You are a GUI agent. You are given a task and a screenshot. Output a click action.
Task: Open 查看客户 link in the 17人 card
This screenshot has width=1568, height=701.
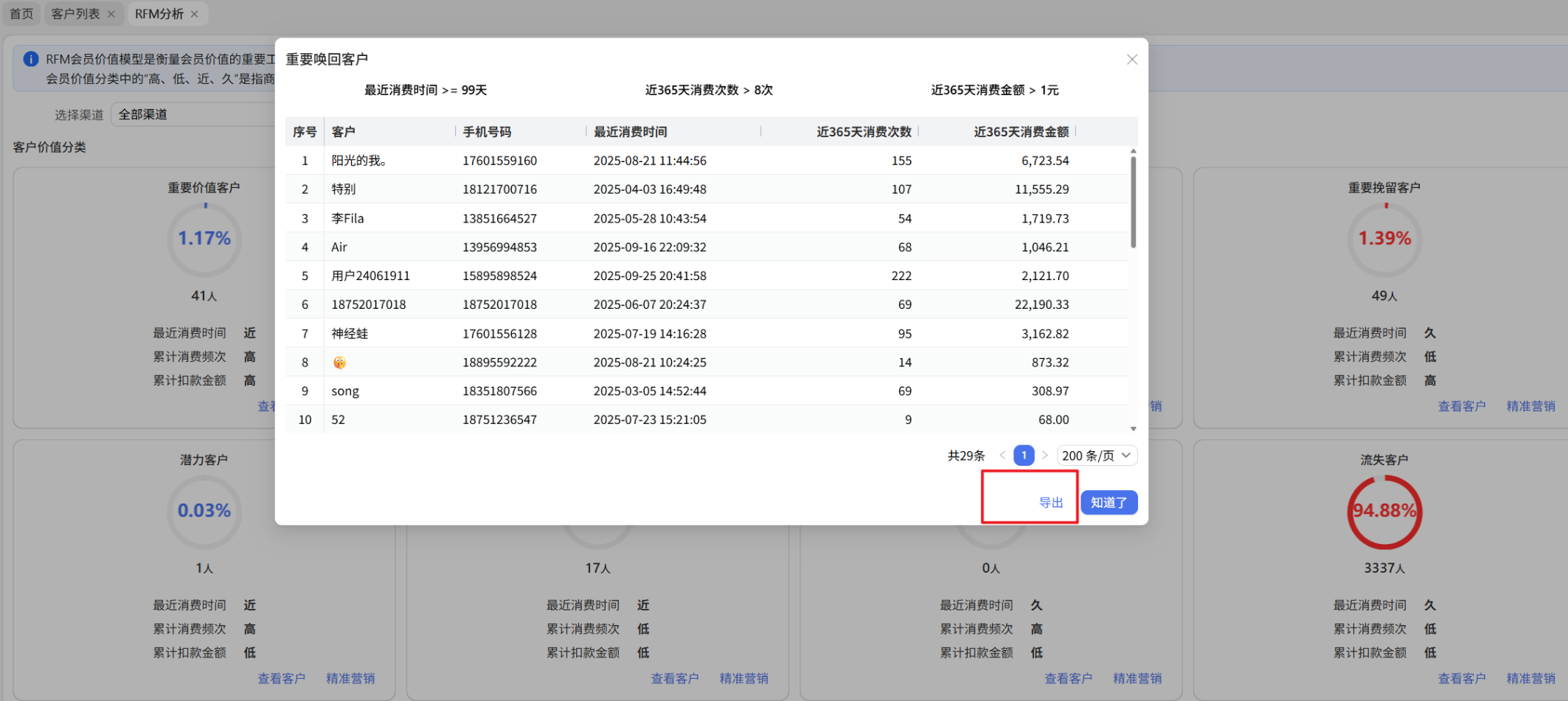tap(675, 678)
